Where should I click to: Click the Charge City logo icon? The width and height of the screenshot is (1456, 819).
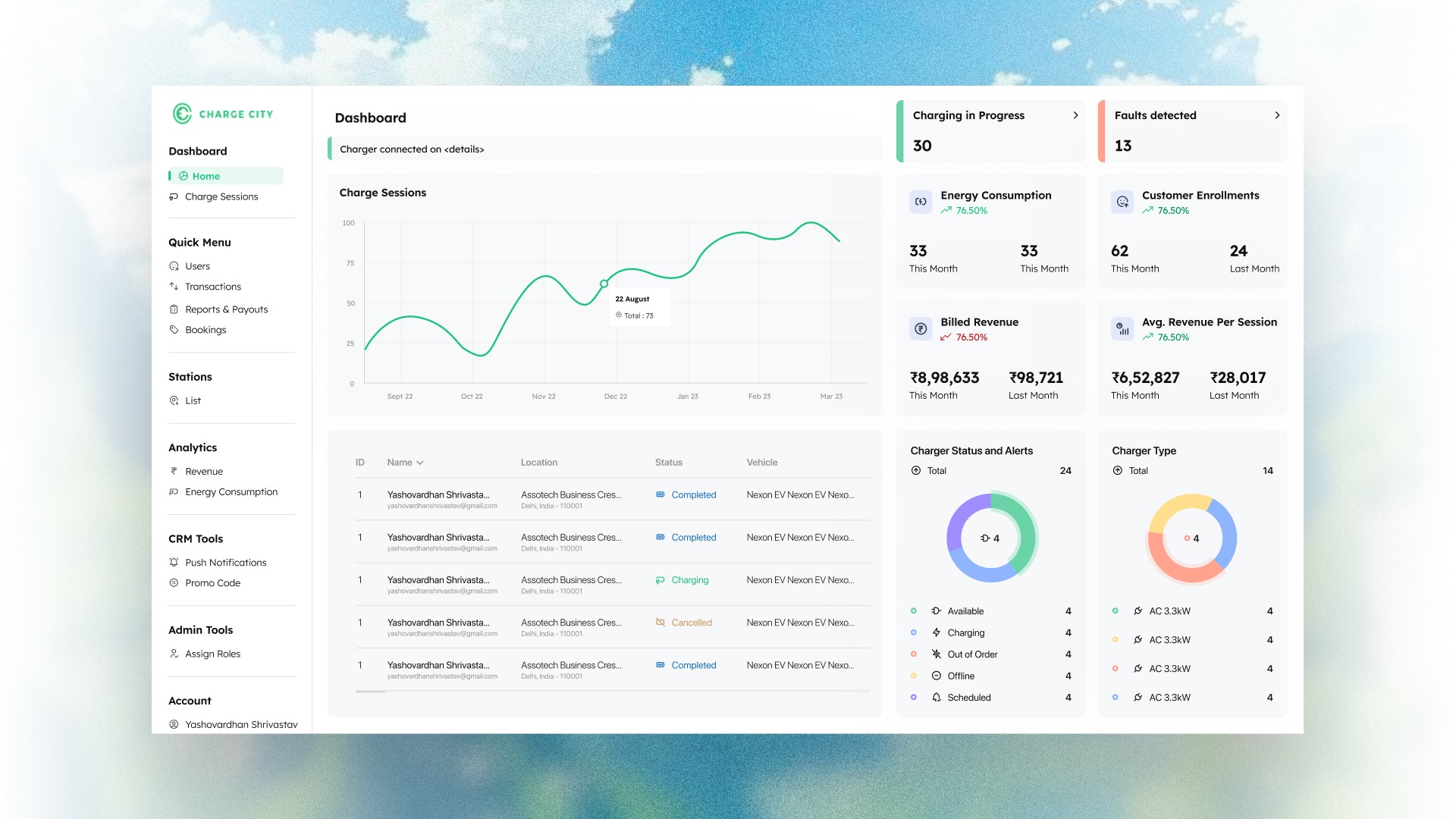(x=182, y=114)
